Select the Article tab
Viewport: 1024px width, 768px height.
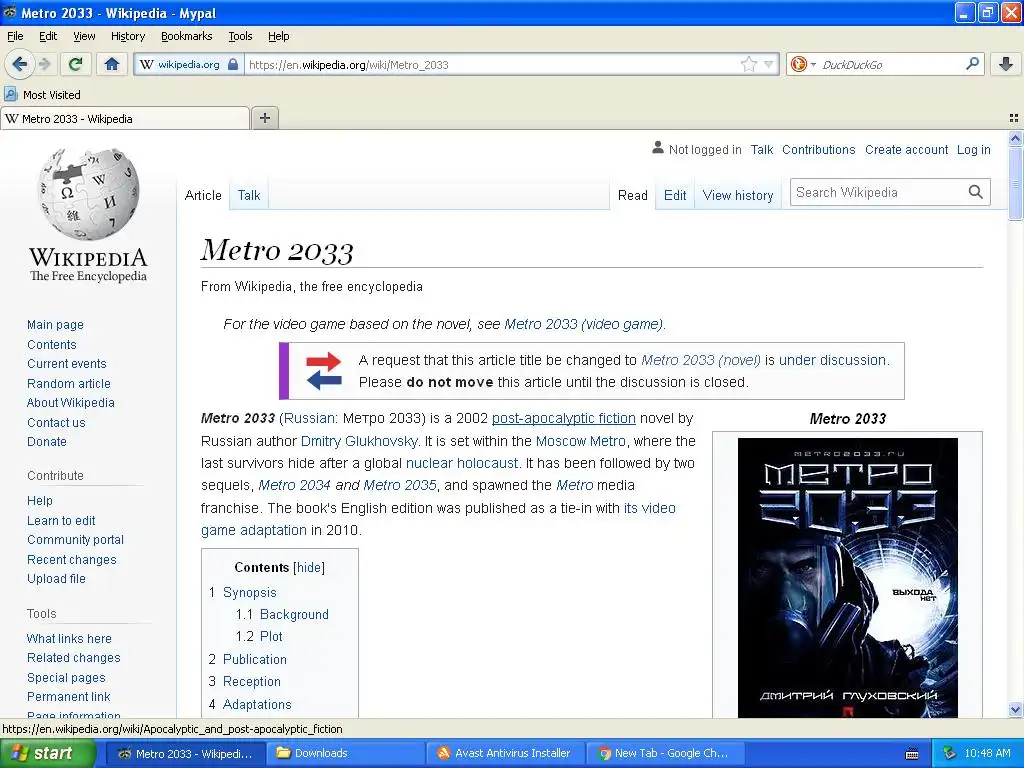coord(203,195)
